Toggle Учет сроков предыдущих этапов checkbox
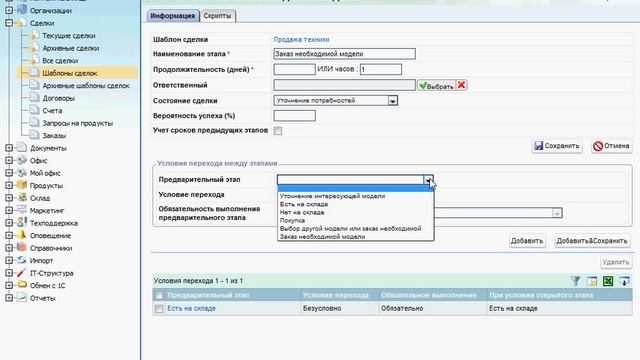 point(278,131)
